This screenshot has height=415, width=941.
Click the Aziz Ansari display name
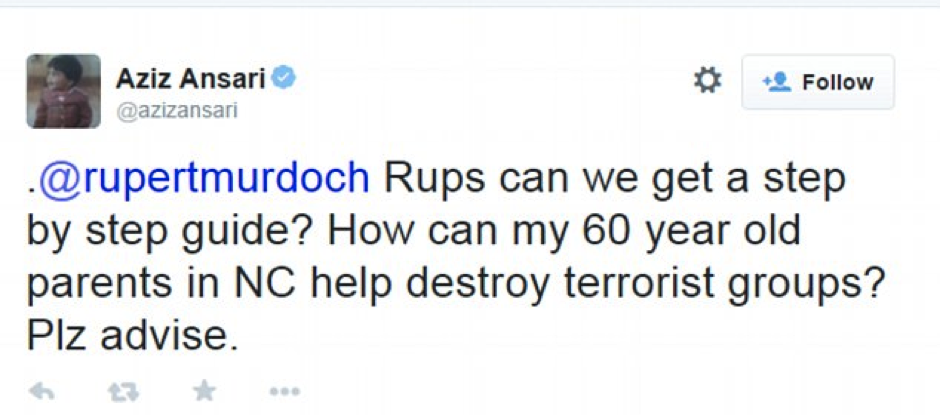tap(189, 78)
